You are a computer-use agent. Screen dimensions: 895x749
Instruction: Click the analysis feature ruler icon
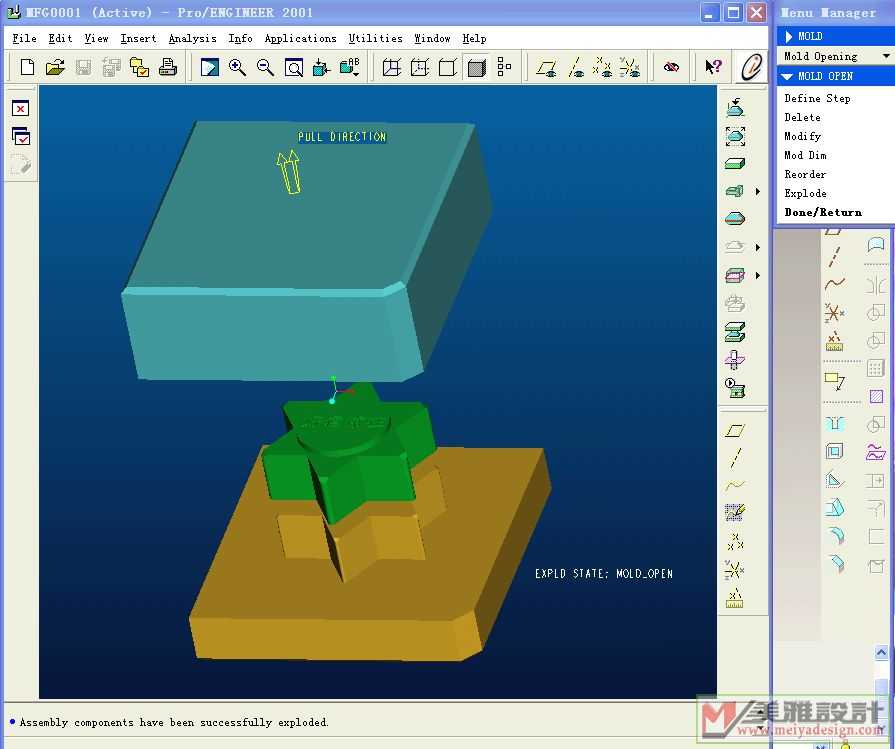tap(735, 598)
